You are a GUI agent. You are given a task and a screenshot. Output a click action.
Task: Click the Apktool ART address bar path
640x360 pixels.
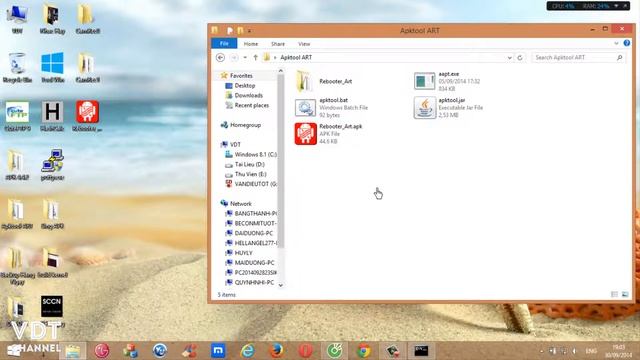296,58
